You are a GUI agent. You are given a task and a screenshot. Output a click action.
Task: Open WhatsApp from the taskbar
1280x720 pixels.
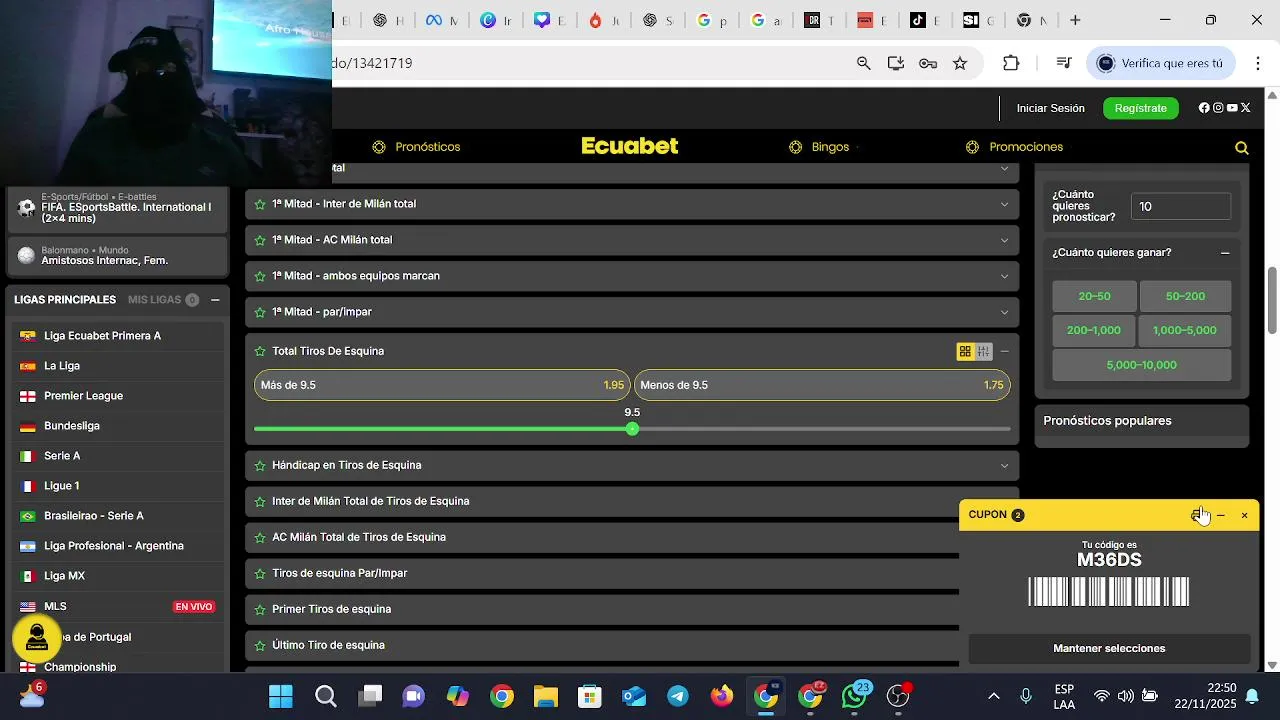coord(855,696)
